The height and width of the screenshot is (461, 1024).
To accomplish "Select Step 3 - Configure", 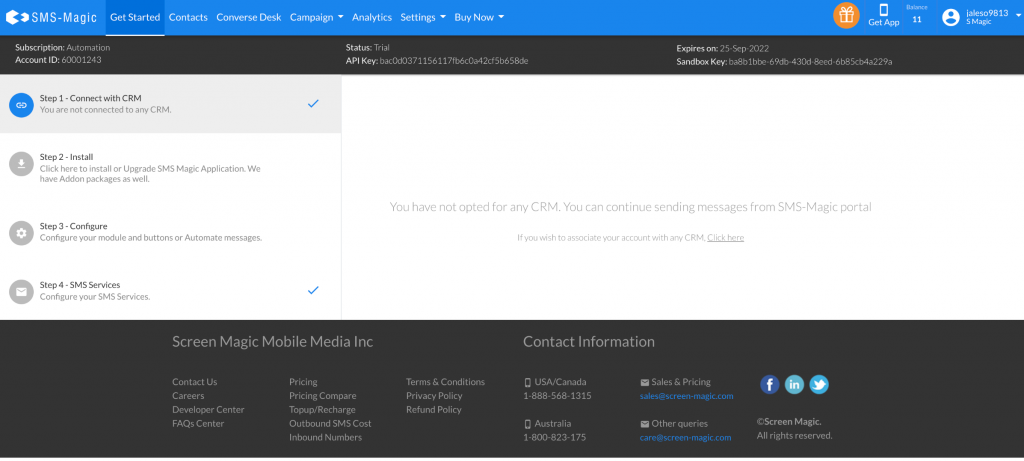I will tap(170, 232).
